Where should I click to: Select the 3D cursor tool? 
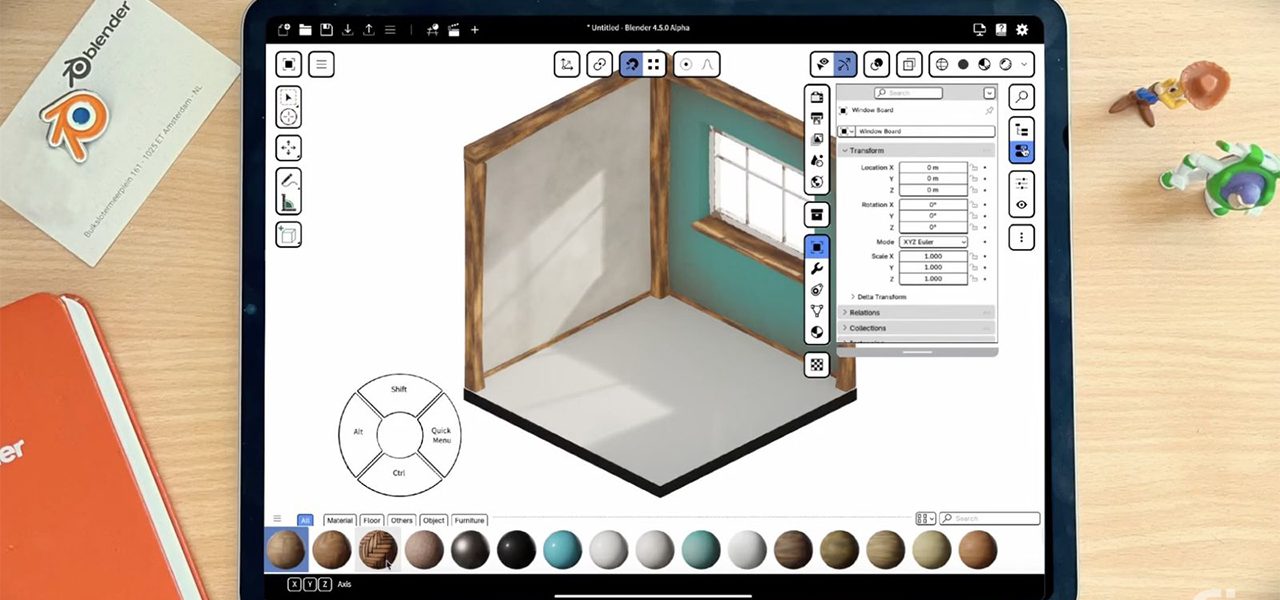click(x=289, y=117)
